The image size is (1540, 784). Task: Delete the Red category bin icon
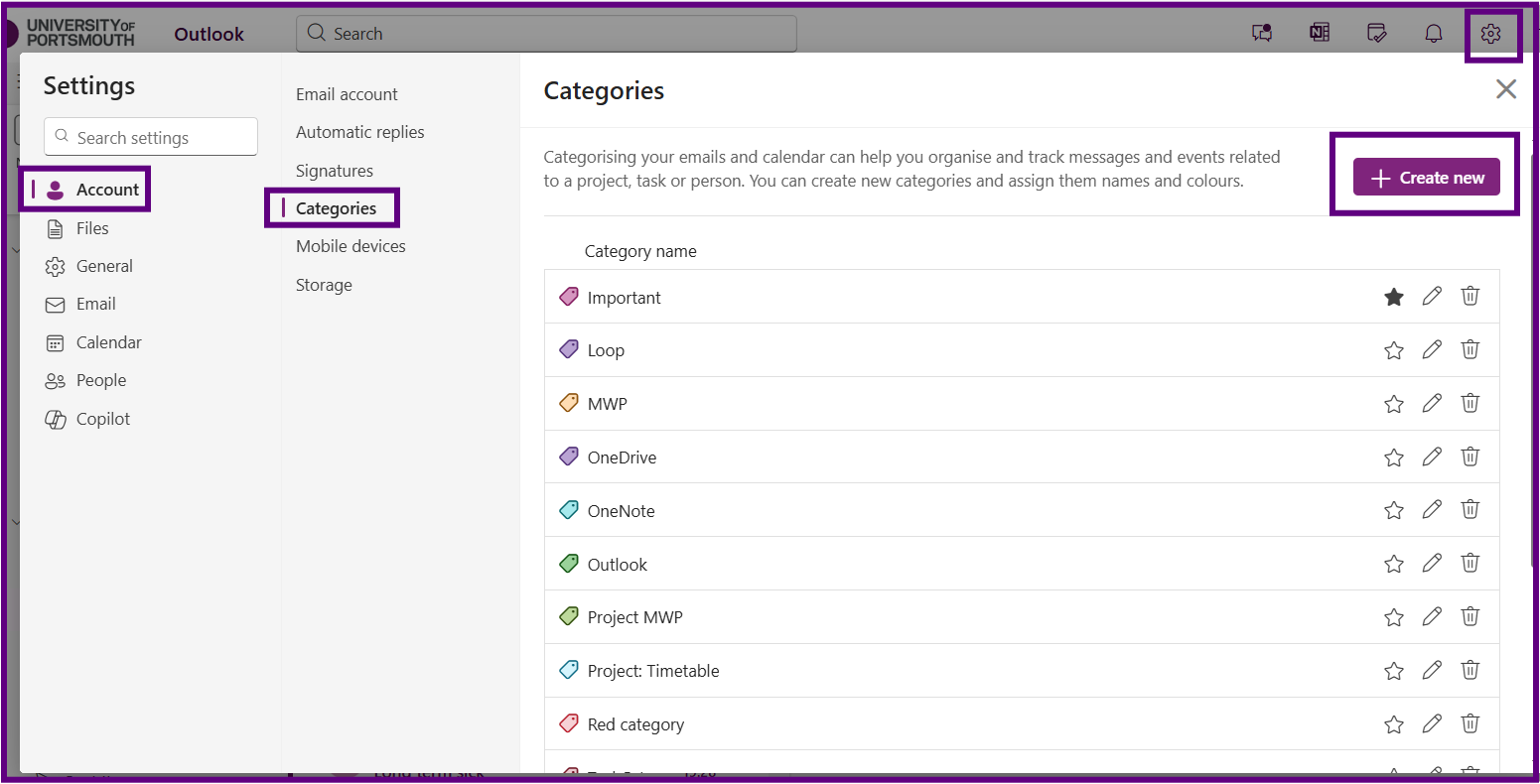coord(1470,723)
